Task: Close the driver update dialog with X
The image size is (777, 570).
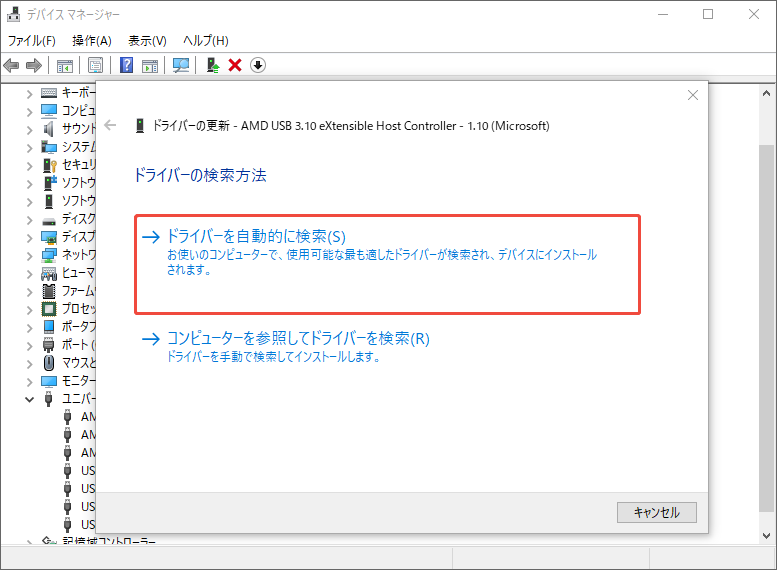Action: coord(693,95)
